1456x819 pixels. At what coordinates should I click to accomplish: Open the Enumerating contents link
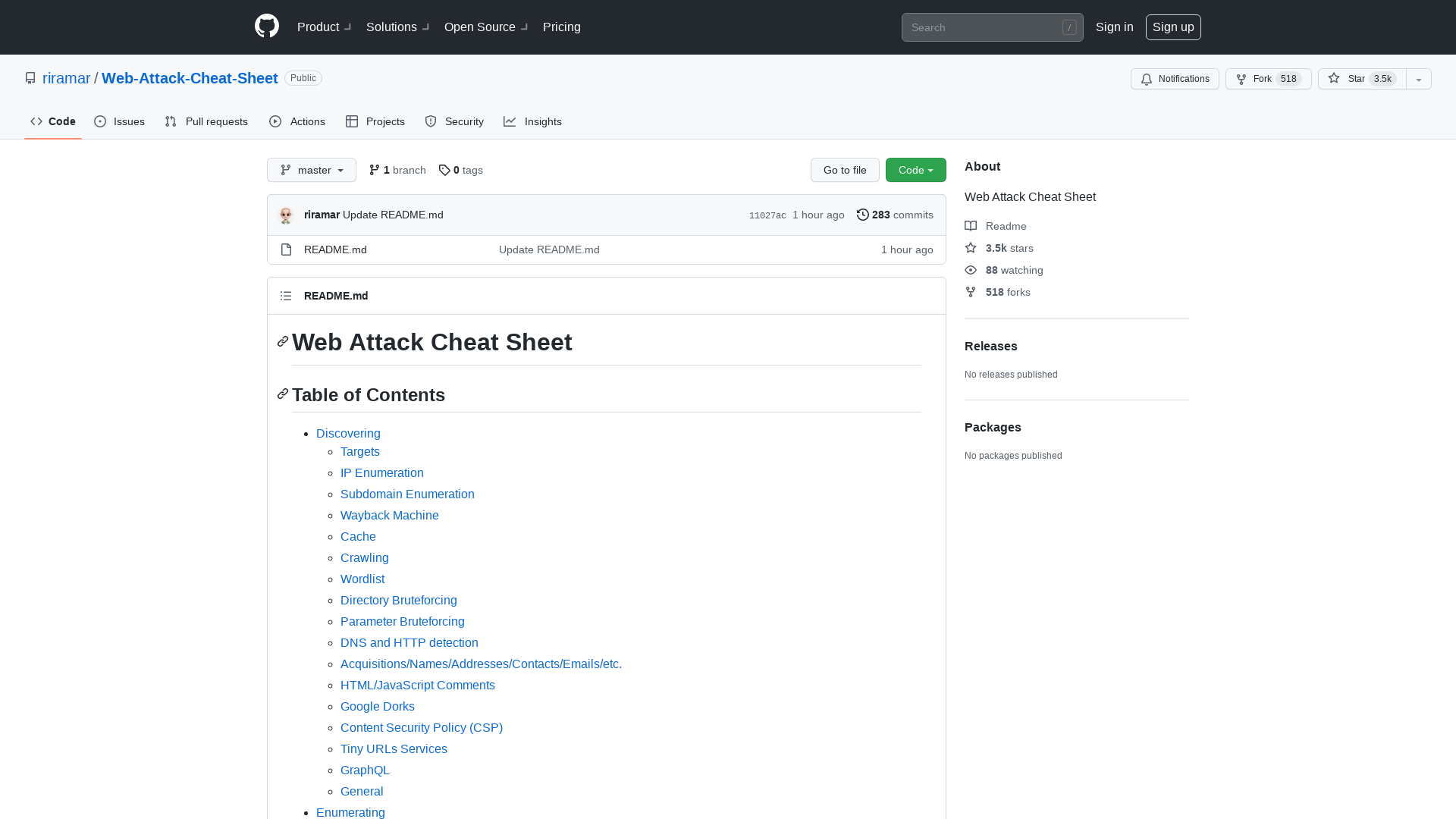[350, 812]
